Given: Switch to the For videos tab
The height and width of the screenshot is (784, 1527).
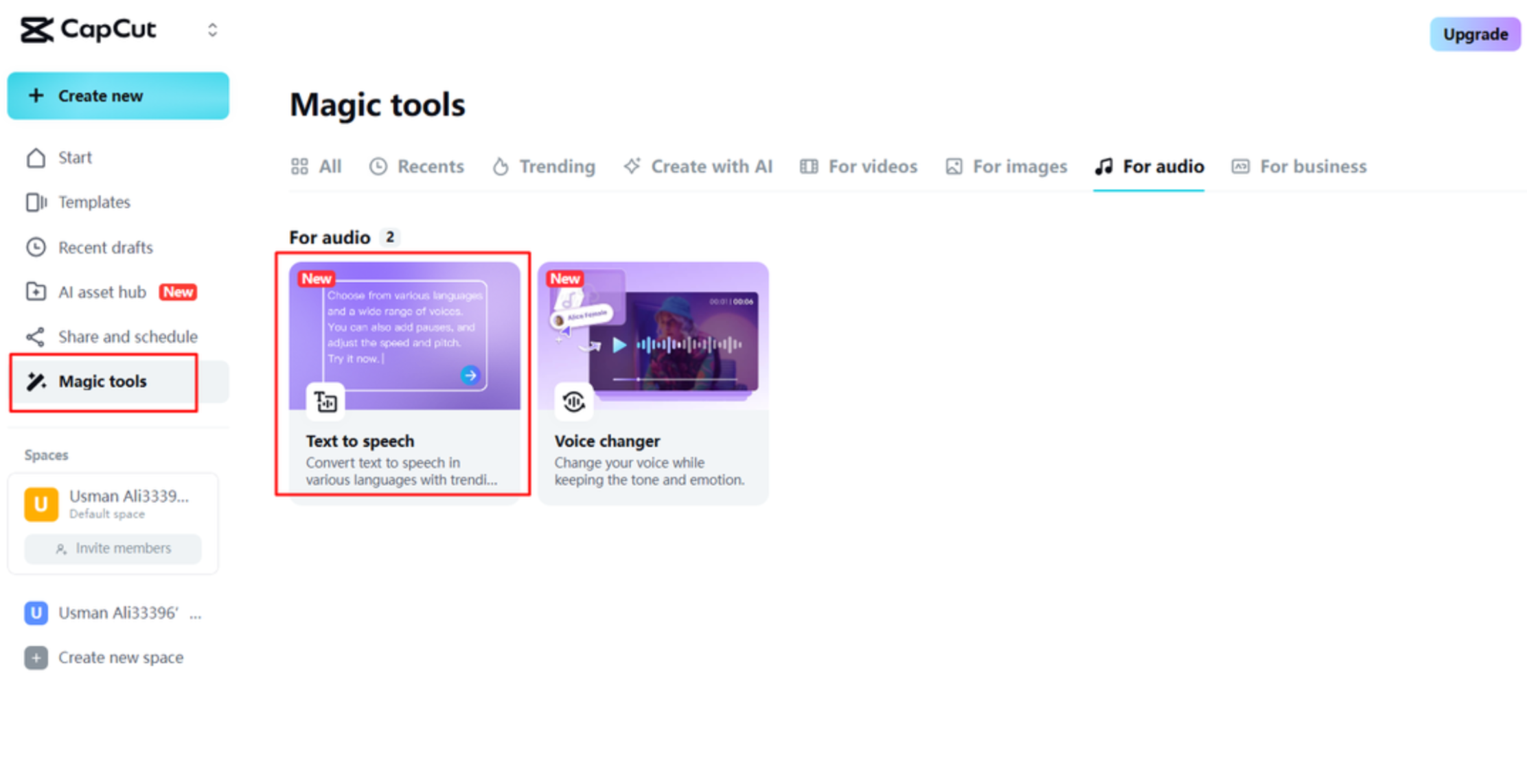Looking at the screenshot, I should coord(872,166).
